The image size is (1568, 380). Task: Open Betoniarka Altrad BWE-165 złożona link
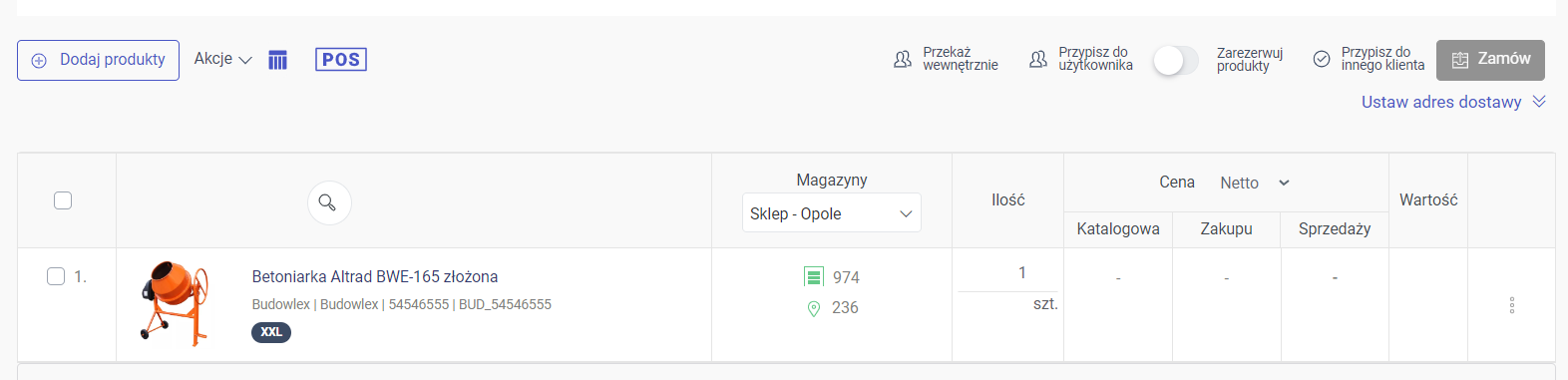pyautogui.click(x=375, y=276)
